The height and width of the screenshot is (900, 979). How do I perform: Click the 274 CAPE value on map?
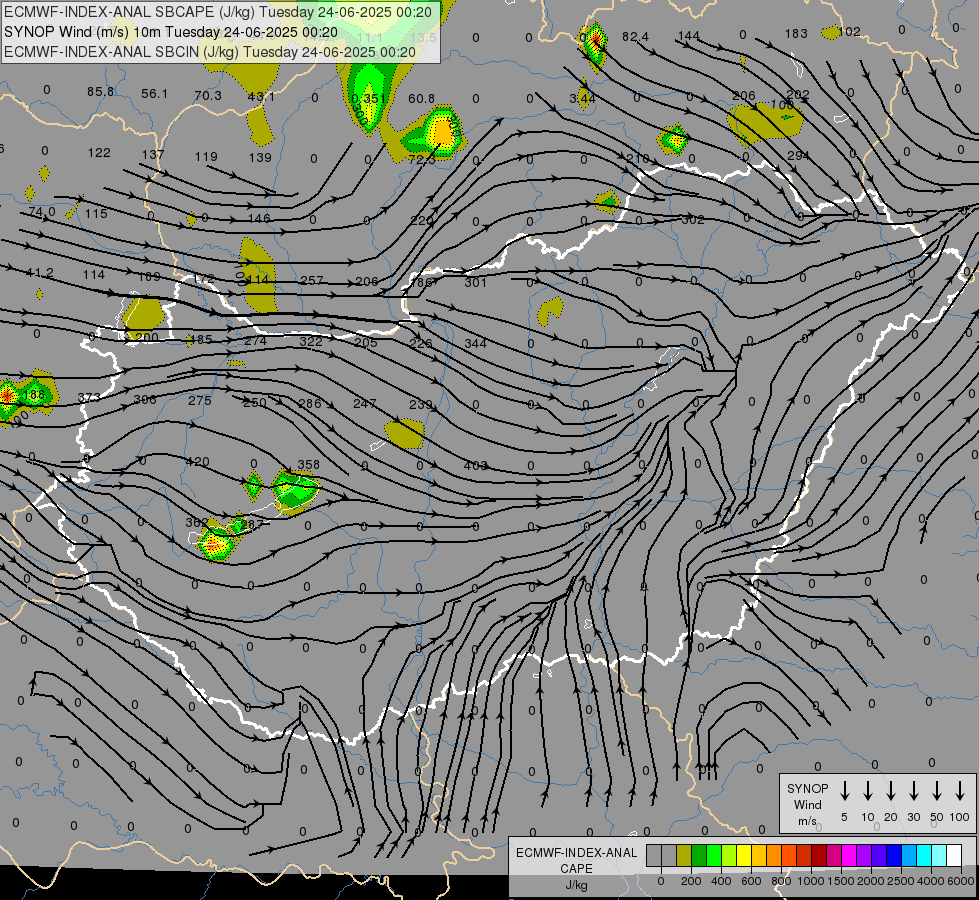[x=255, y=341]
